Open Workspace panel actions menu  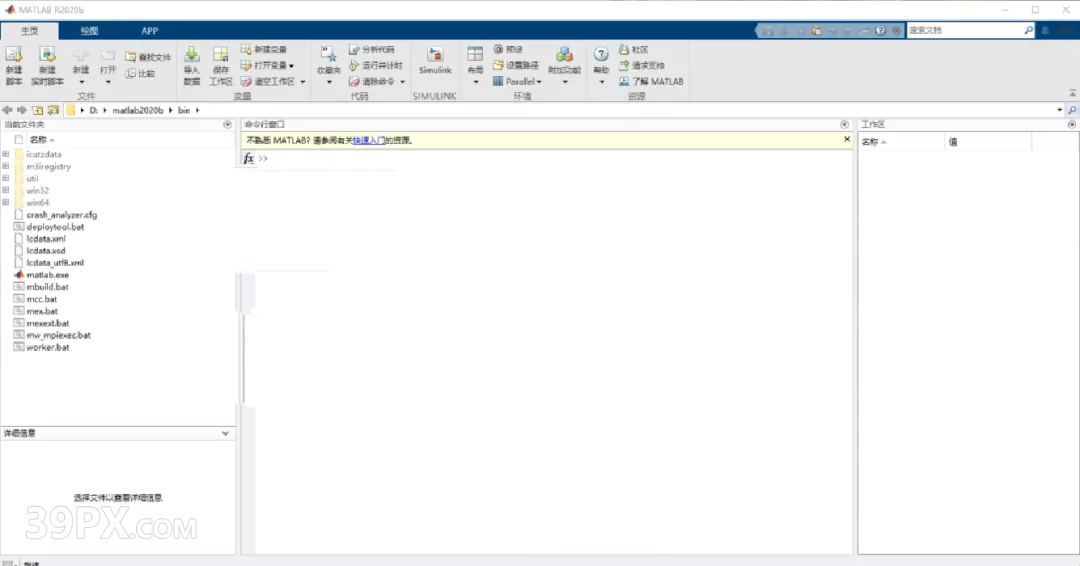tap(1072, 125)
